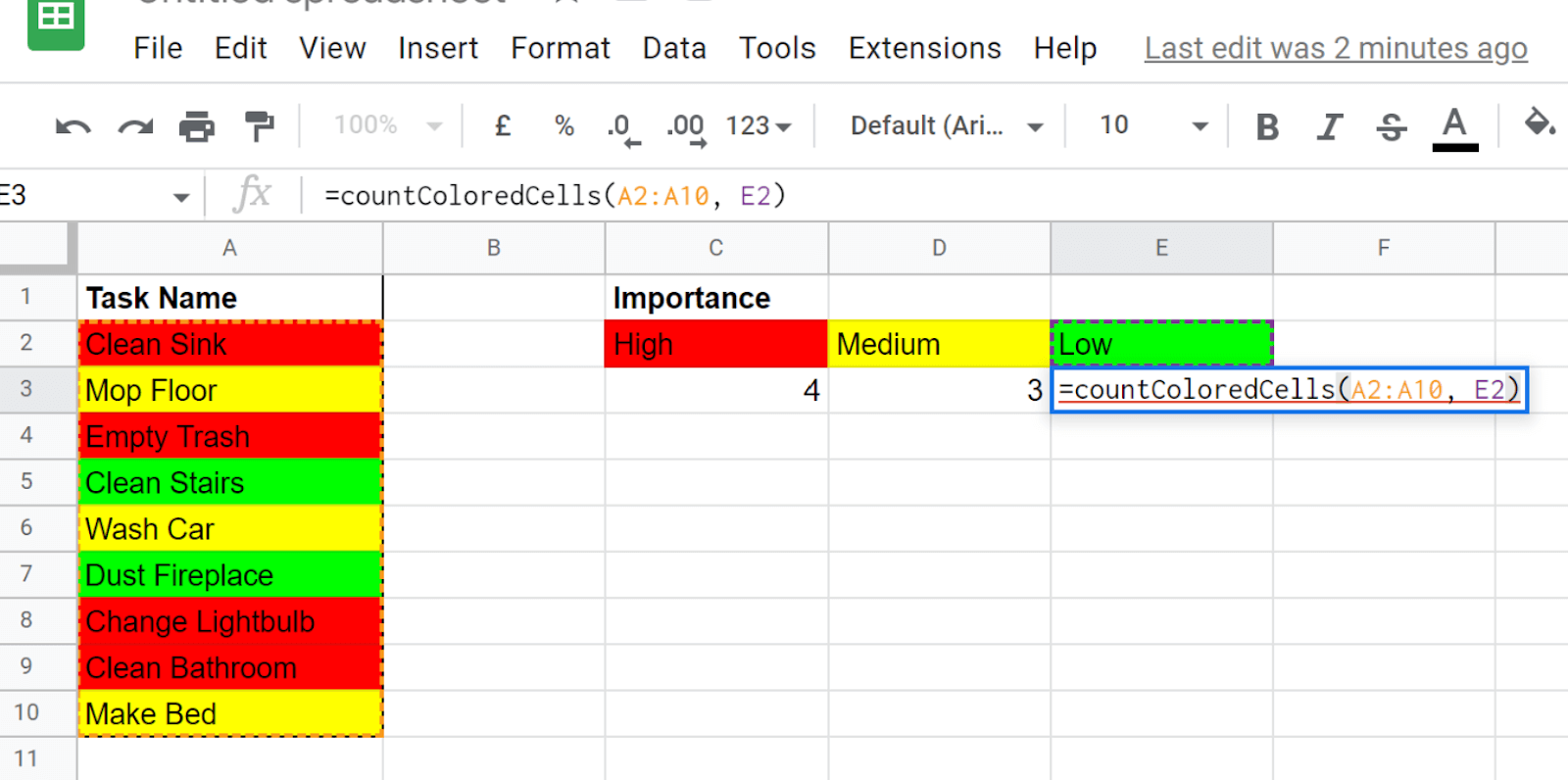Select the Paint format roller icon
This screenshot has width=1568, height=780.
[x=260, y=126]
